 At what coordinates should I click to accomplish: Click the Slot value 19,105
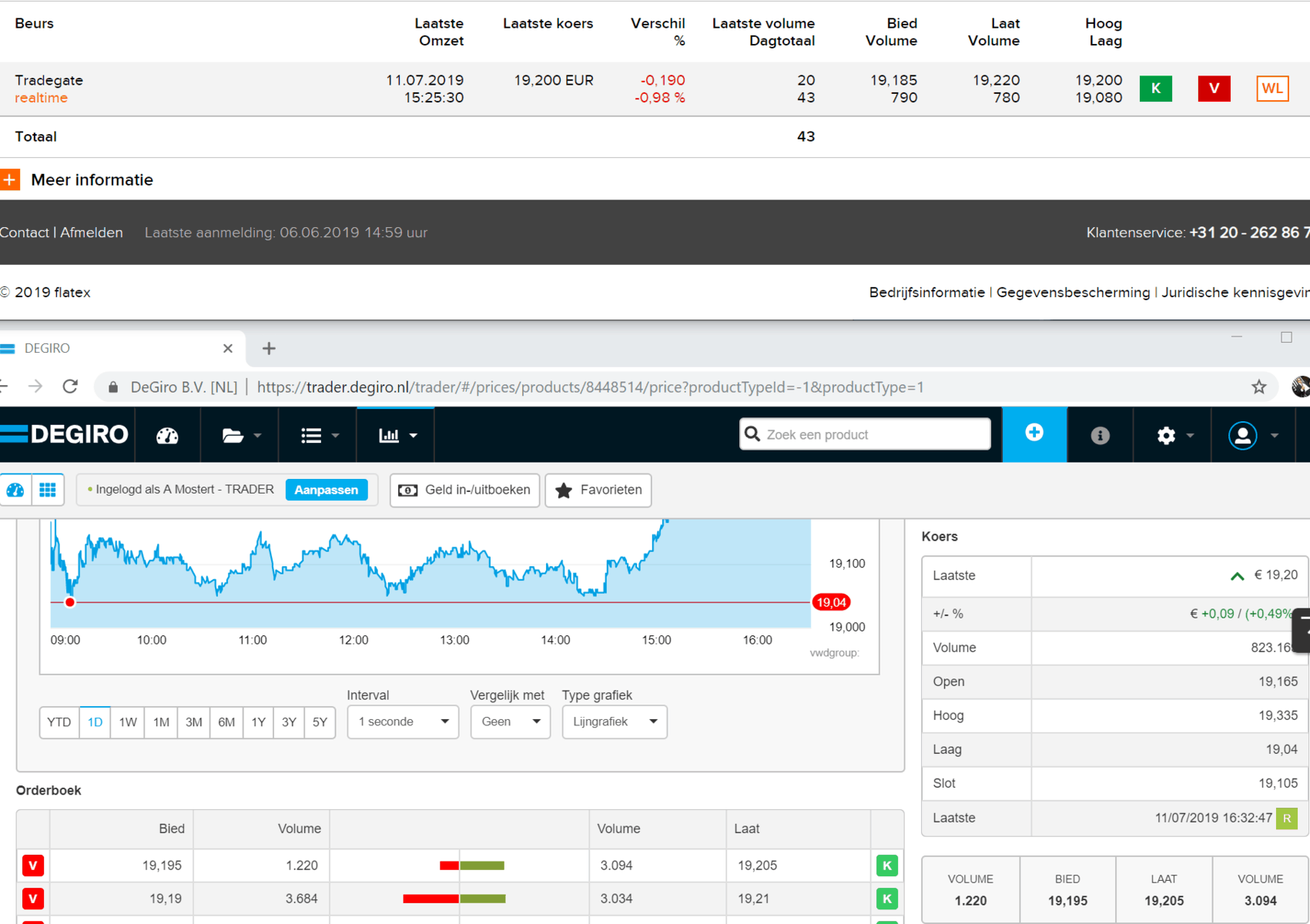pos(1278,783)
